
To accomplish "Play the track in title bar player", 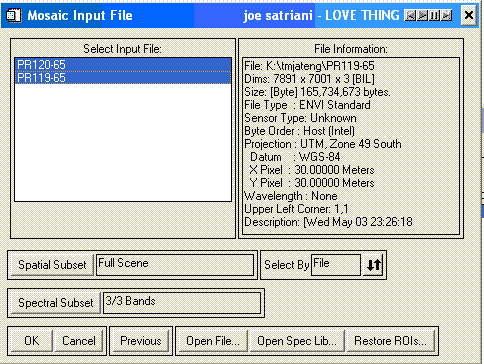I will (422, 15).
